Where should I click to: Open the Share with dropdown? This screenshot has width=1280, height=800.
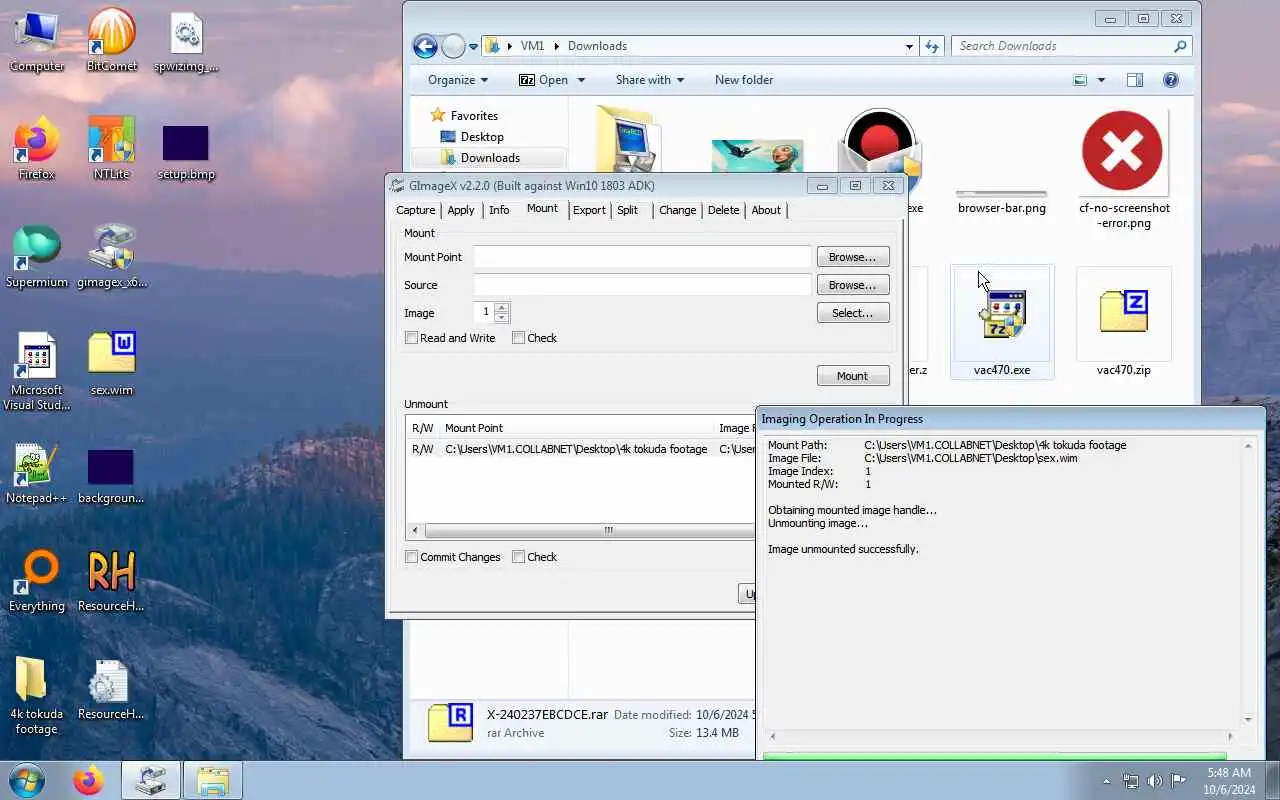coord(650,80)
